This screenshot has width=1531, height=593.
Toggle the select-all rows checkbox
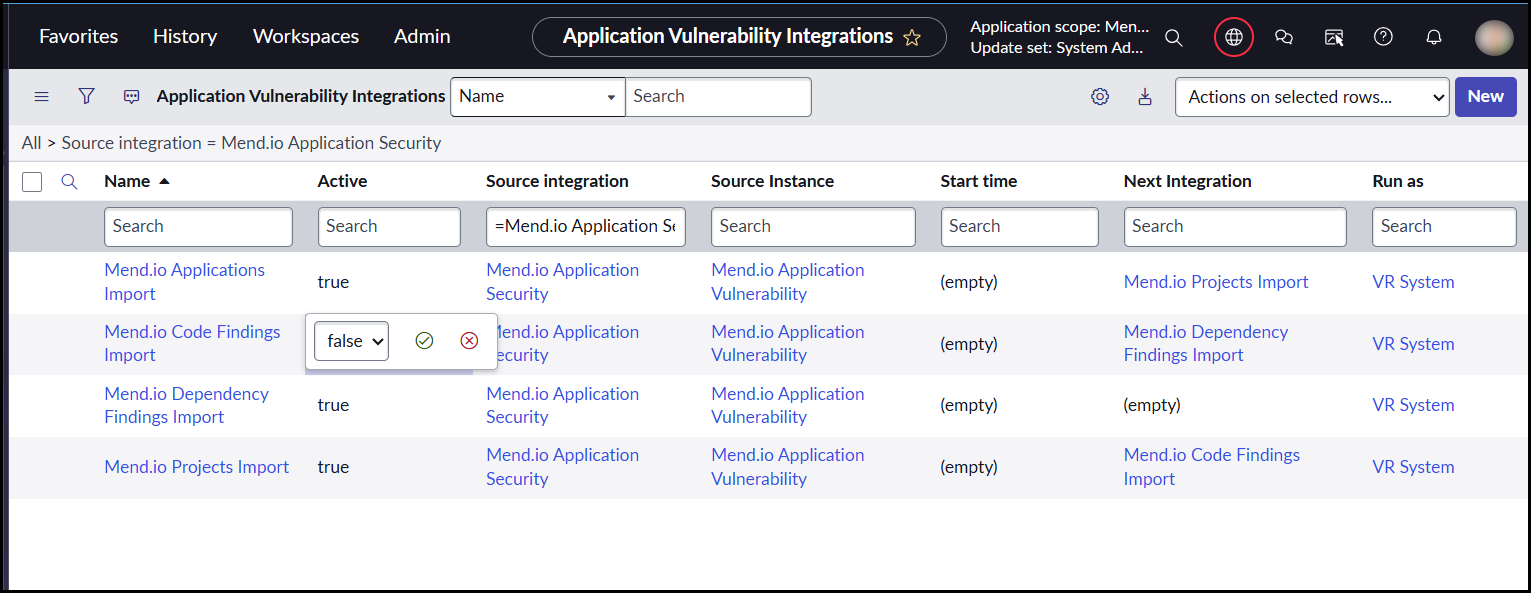pos(32,181)
